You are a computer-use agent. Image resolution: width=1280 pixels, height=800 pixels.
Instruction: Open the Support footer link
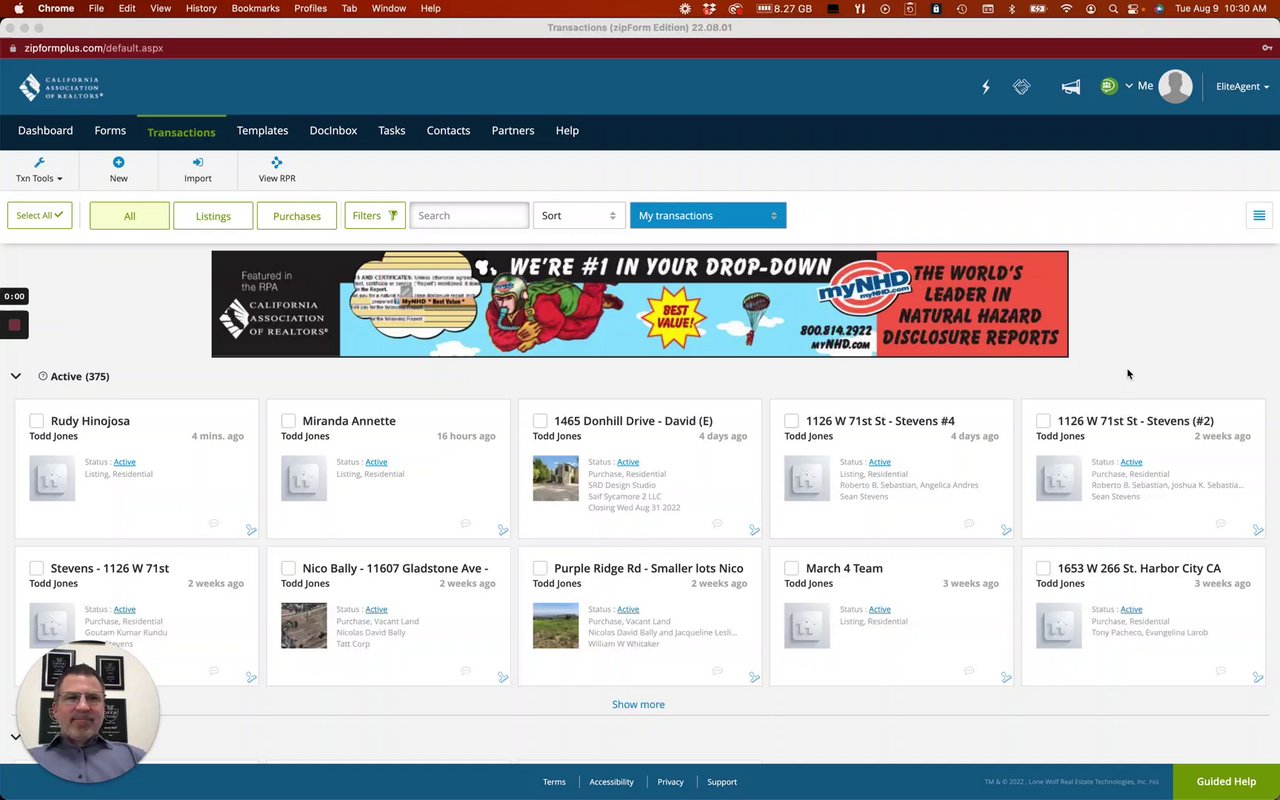722,782
